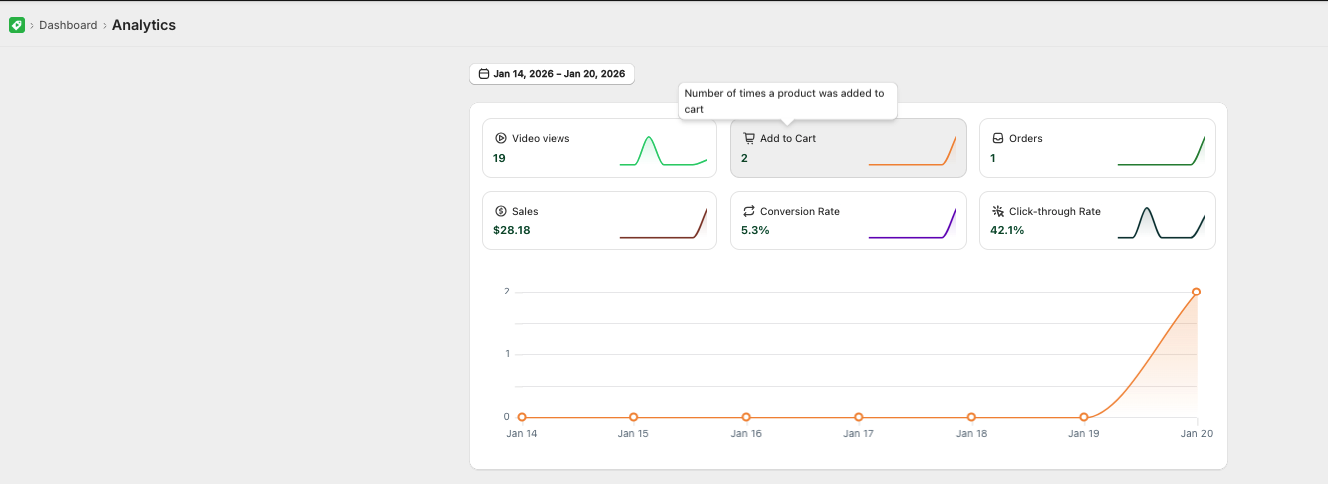Viewport: 1328px width, 484px height.
Task: Click the dollar icon beside Sales
Action: pyautogui.click(x=500, y=211)
